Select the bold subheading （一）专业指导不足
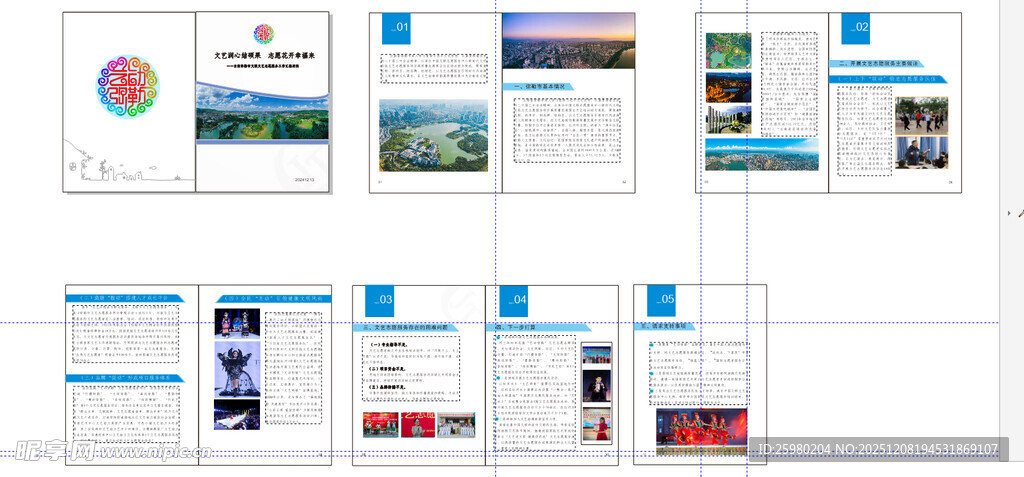This screenshot has width=1024, height=477. (389, 344)
